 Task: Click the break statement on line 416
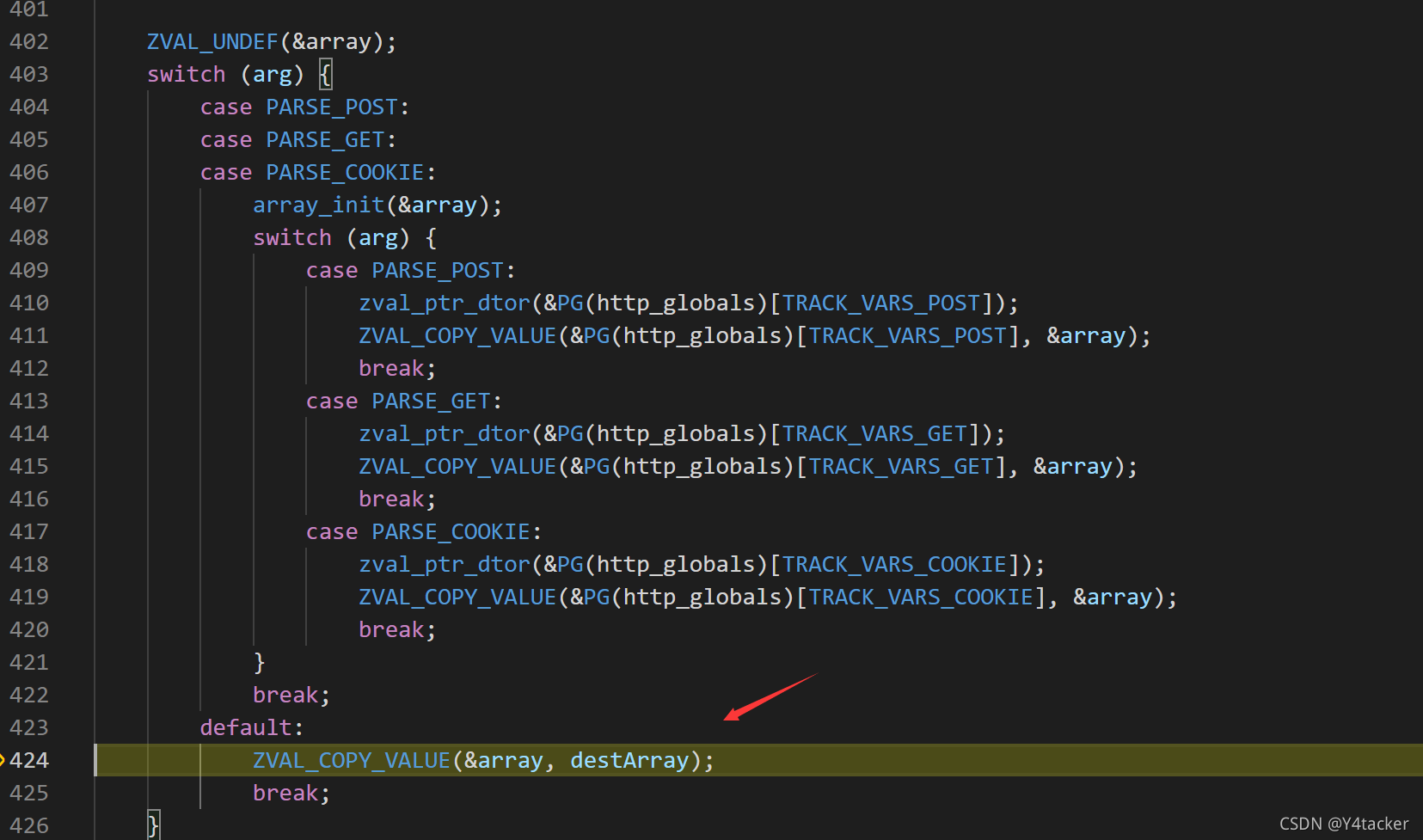(397, 499)
